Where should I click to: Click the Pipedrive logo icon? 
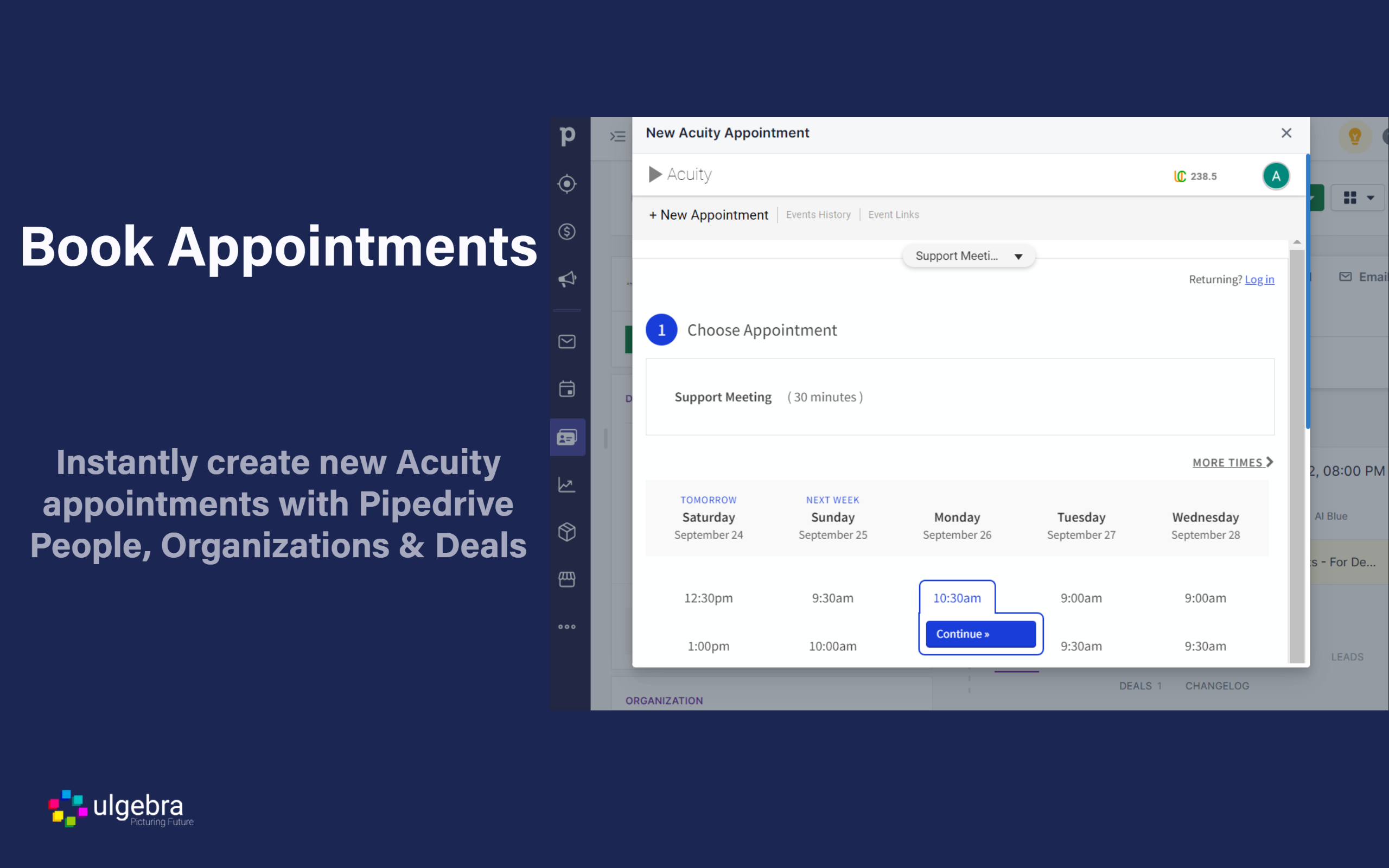tap(567, 136)
